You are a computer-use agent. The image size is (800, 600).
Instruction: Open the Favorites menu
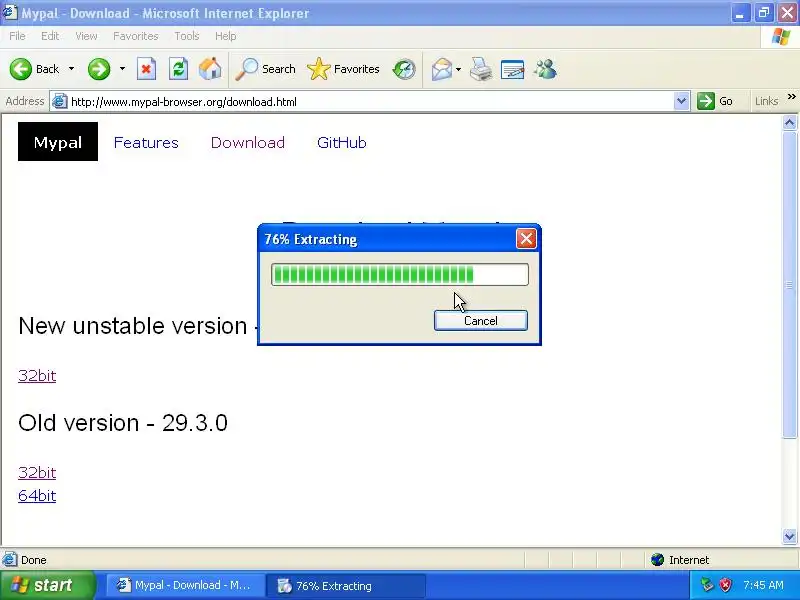tap(136, 36)
